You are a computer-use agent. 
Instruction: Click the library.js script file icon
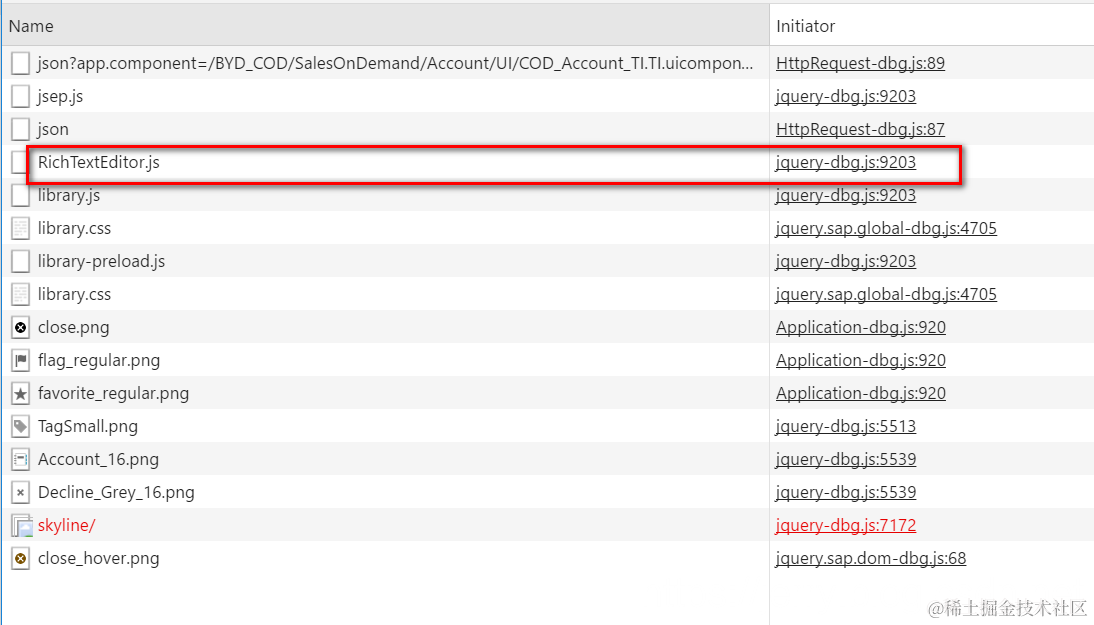(x=20, y=195)
